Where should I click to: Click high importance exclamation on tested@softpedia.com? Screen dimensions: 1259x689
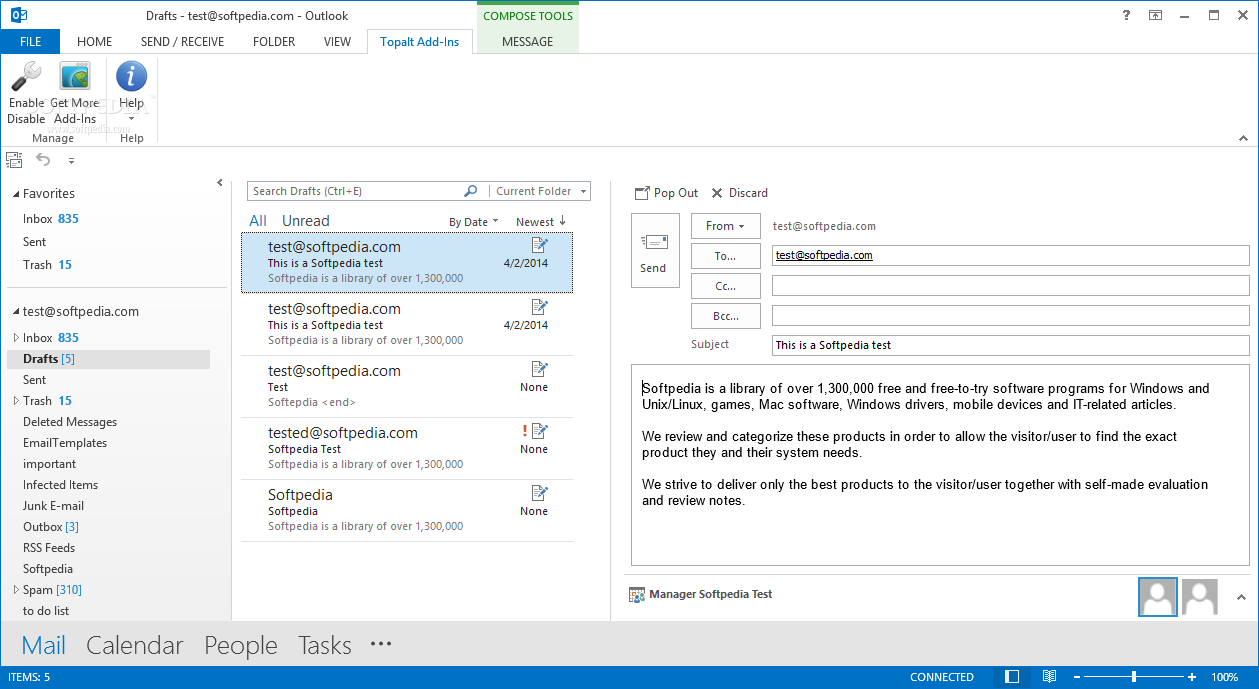pos(525,431)
